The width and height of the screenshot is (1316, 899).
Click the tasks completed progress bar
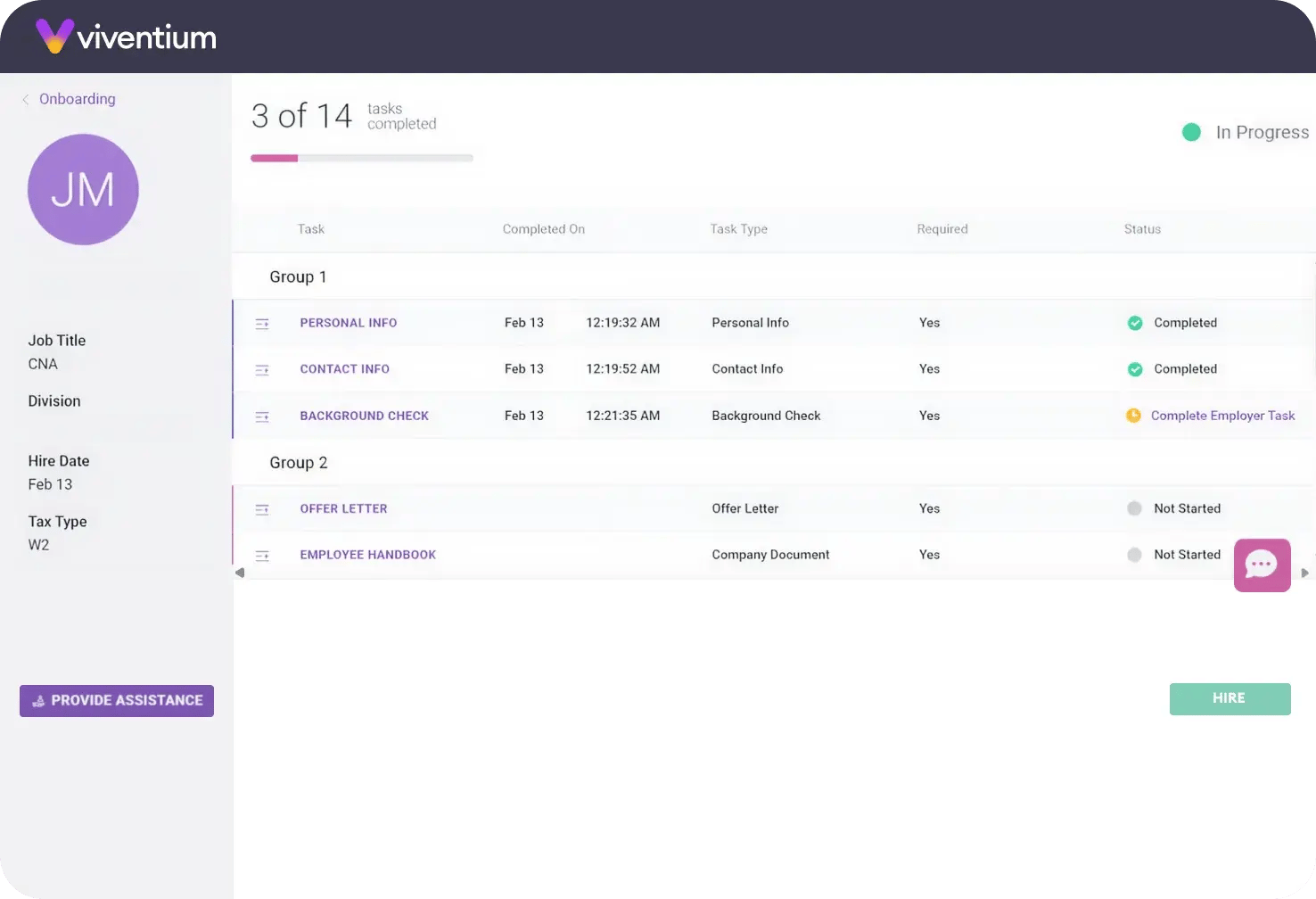pyautogui.click(x=361, y=158)
